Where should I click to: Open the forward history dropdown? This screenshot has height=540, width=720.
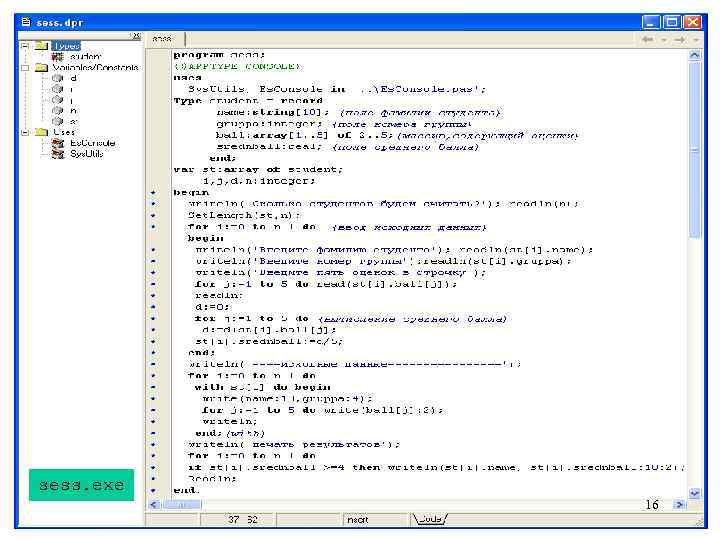[x=697, y=40]
